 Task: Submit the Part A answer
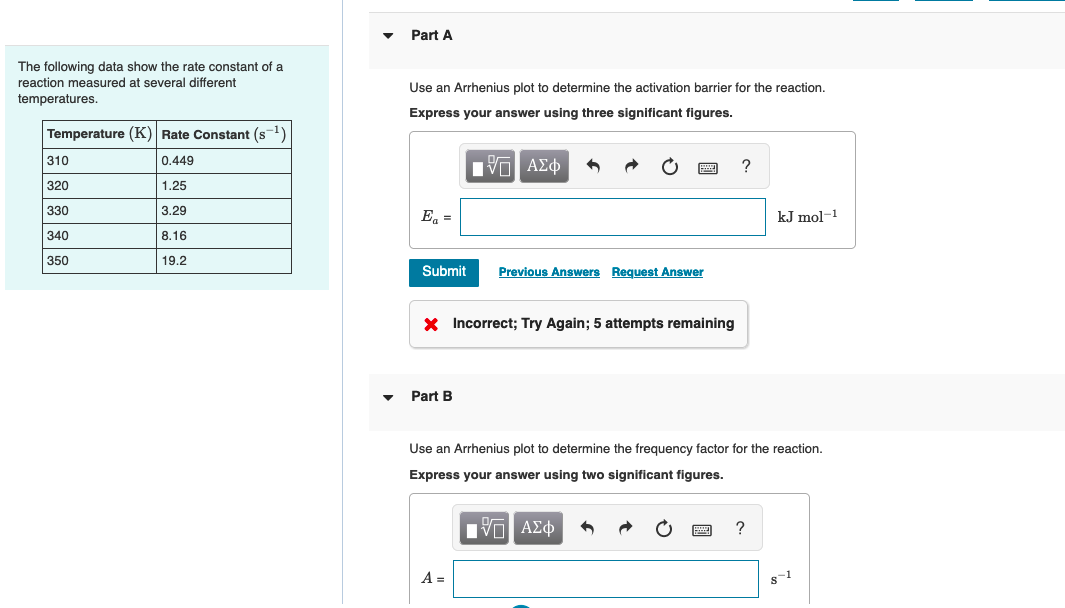[x=443, y=272]
